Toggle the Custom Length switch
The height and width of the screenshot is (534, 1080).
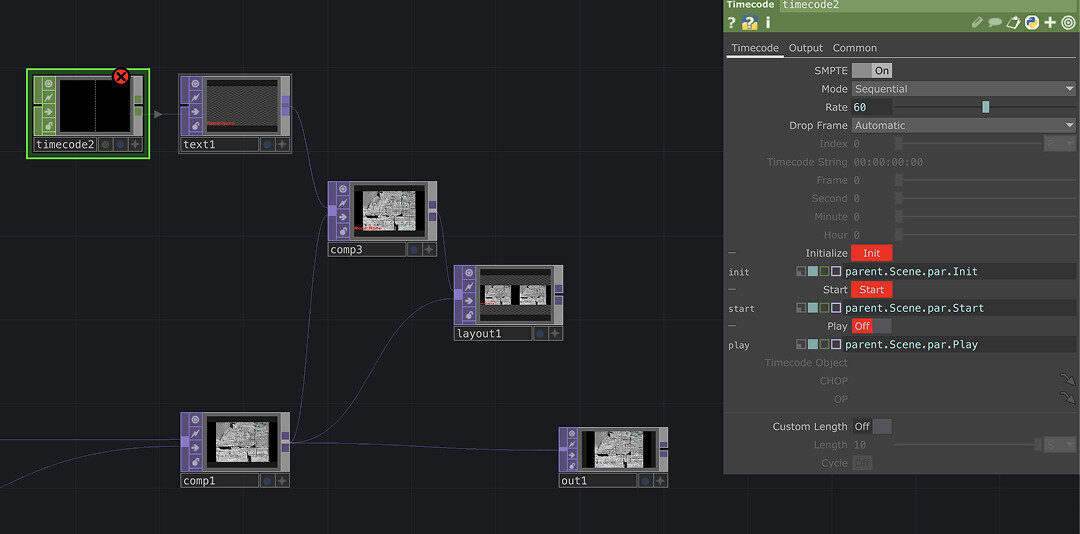[x=872, y=427]
